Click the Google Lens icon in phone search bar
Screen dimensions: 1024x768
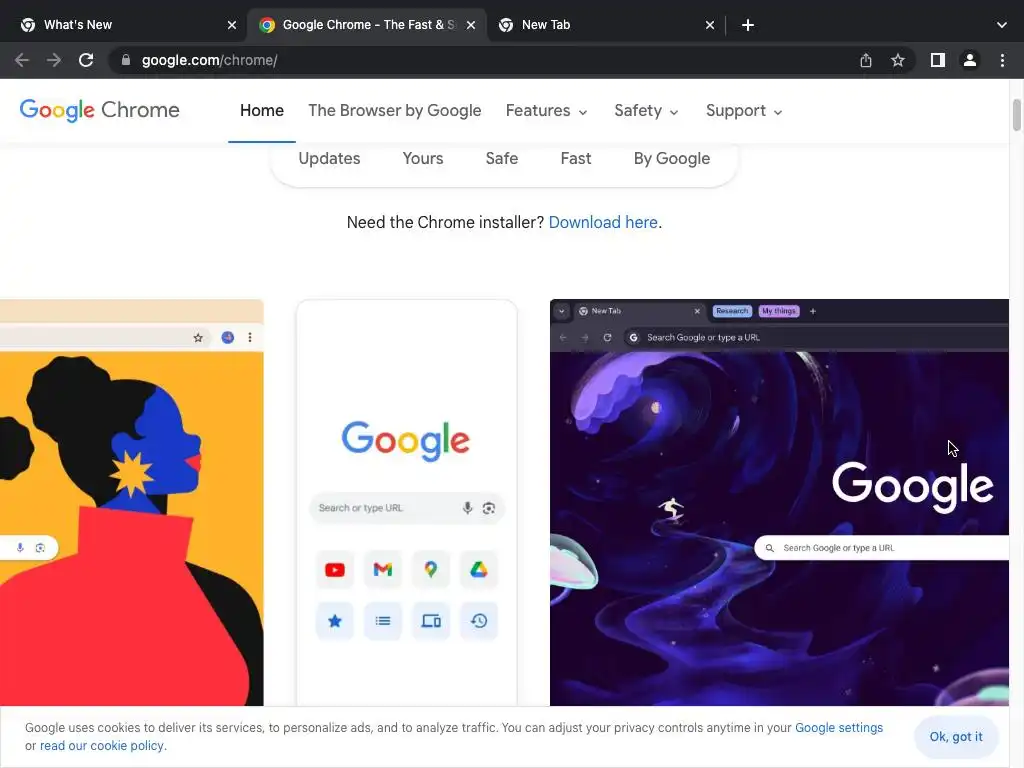point(488,508)
